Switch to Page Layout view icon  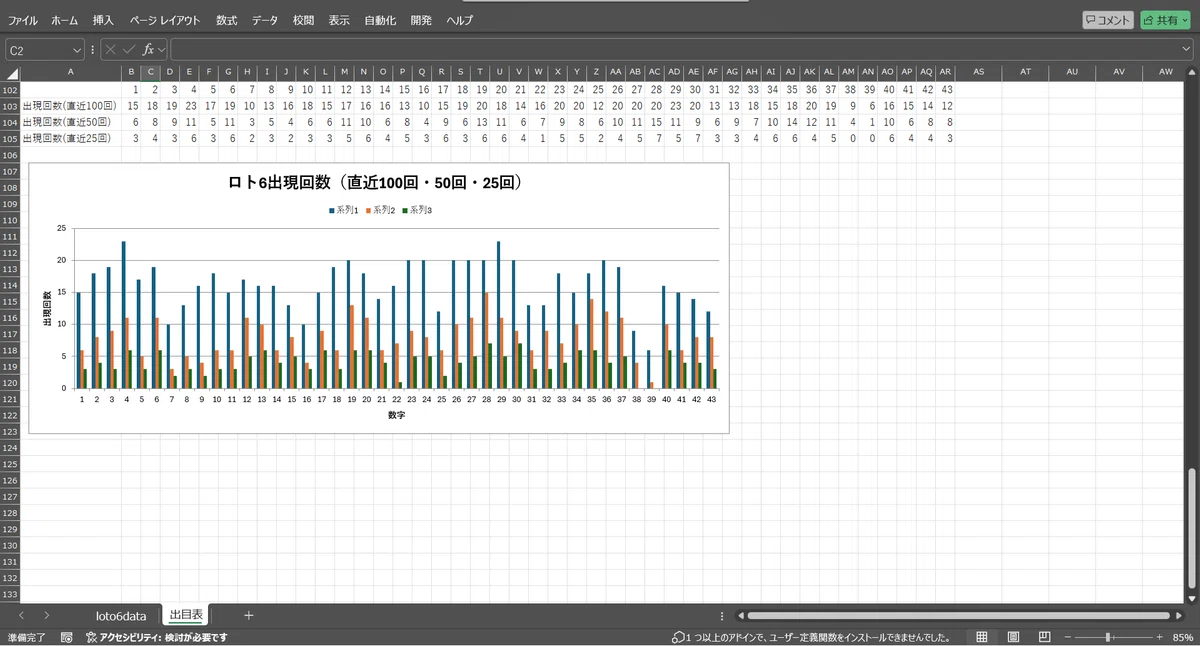[1013, 637]
